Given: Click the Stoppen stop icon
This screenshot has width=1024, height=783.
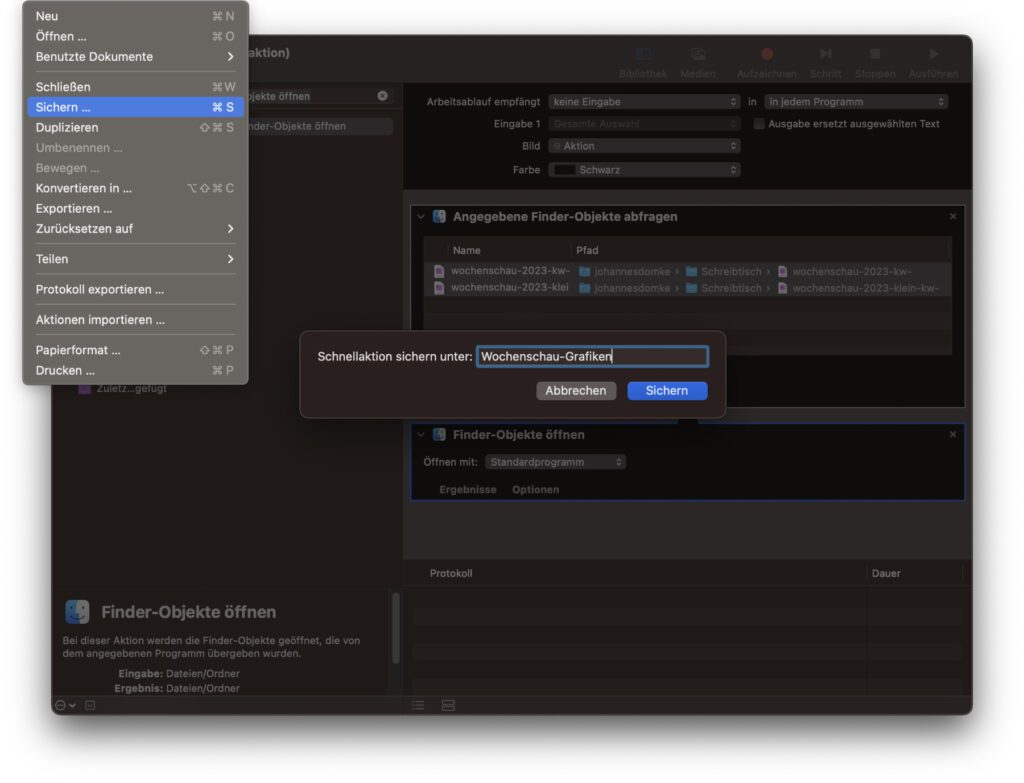Looking at the screenshot, I should (x=875, y=54).
